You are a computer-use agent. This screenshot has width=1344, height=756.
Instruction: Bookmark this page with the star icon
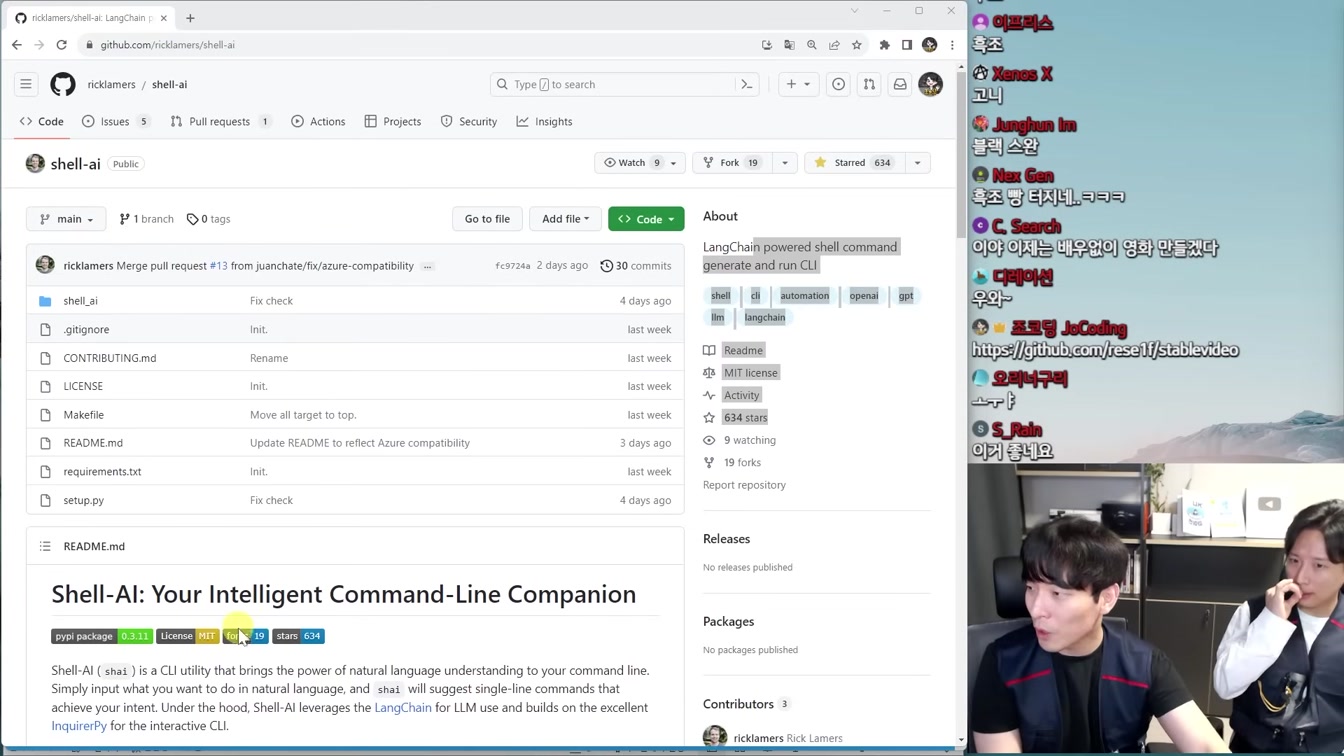pos(857,45)
